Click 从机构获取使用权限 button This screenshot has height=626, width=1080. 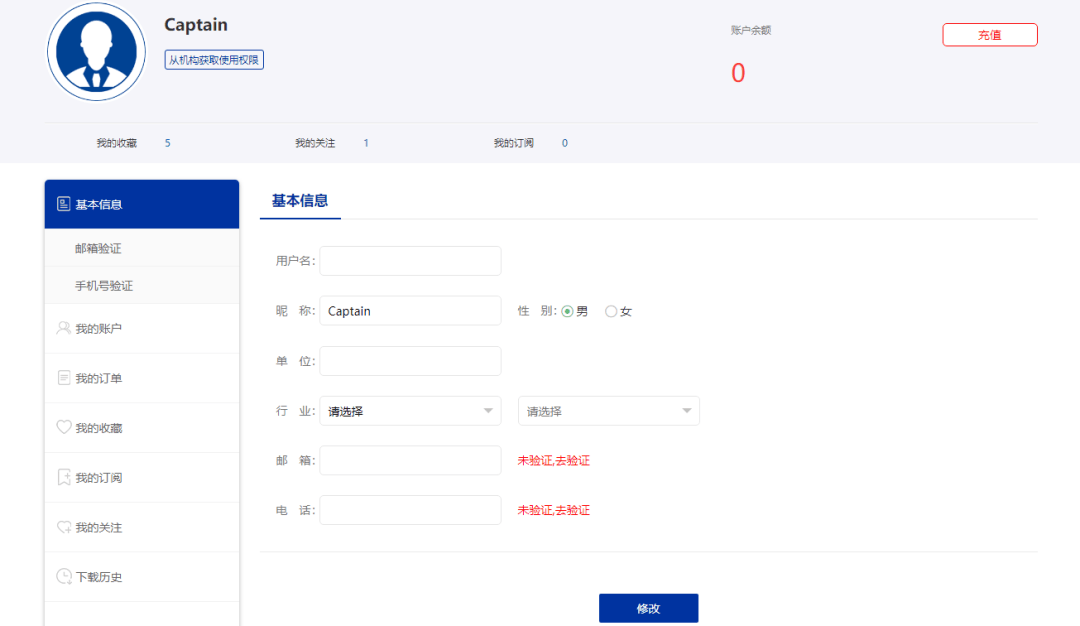point(214,60)
